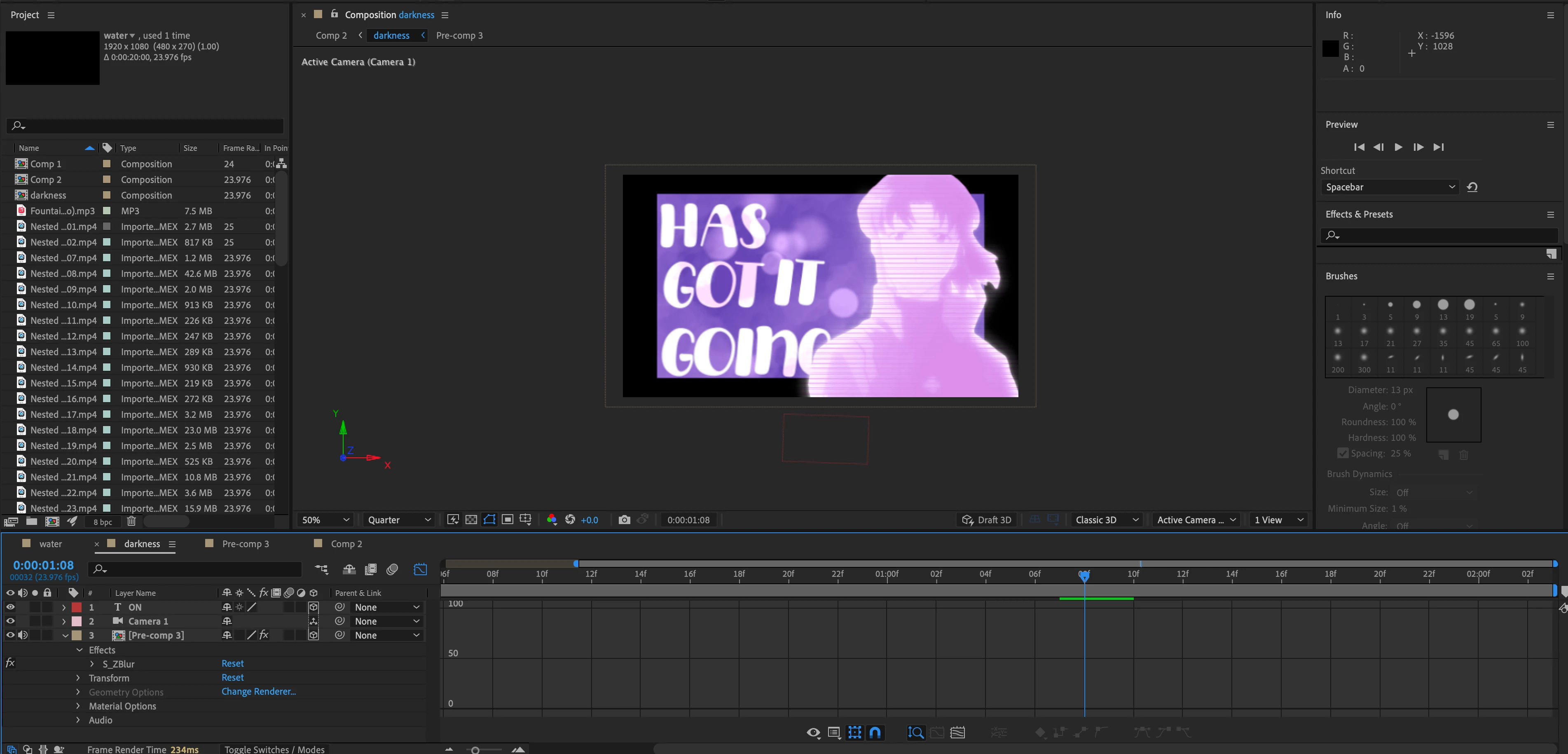The image size is (1568, 754).
Task: Switch to the water timeline tab
Action: pyautogui.click(x=51, y=544)
